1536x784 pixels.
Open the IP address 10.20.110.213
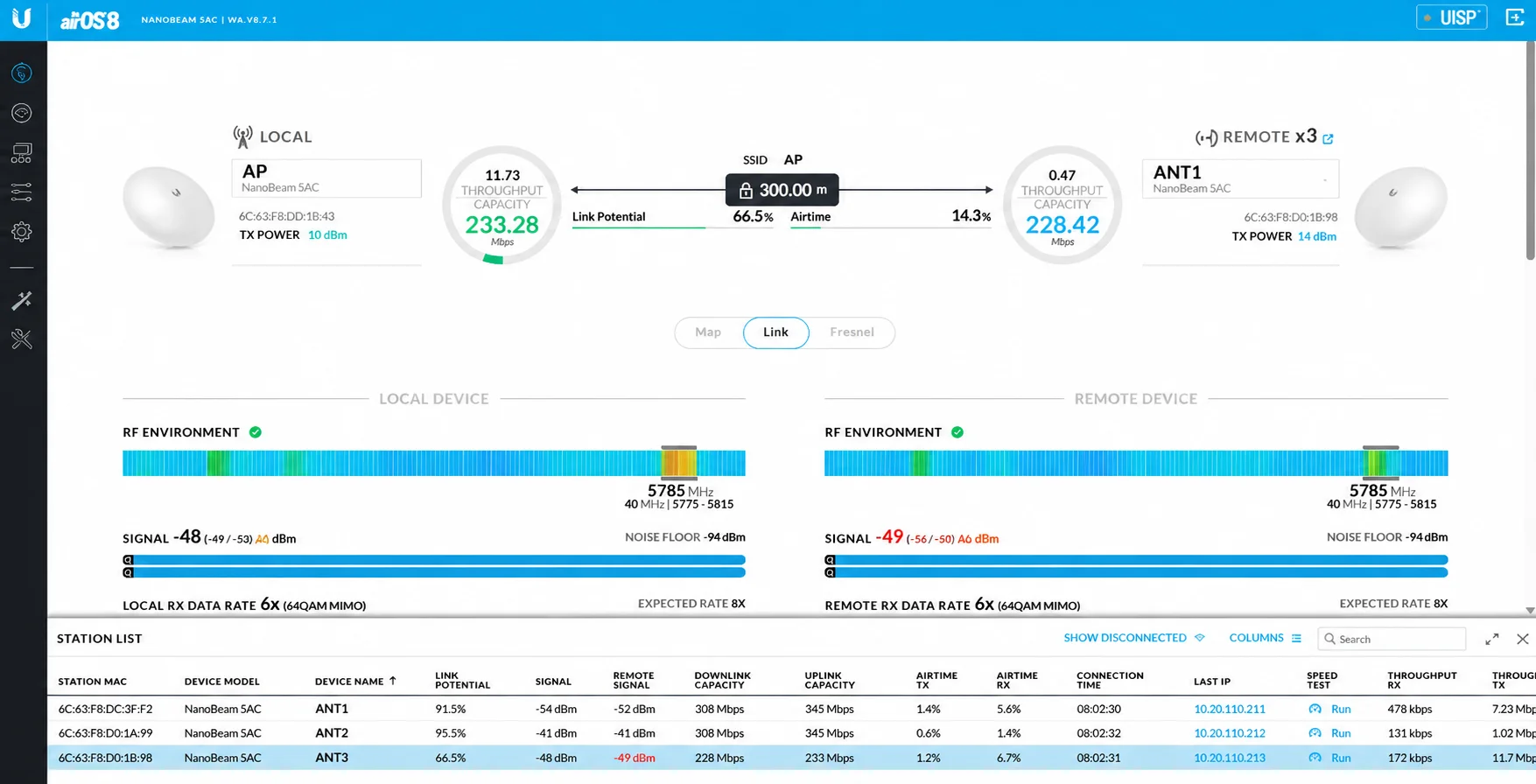point(1230,758)
